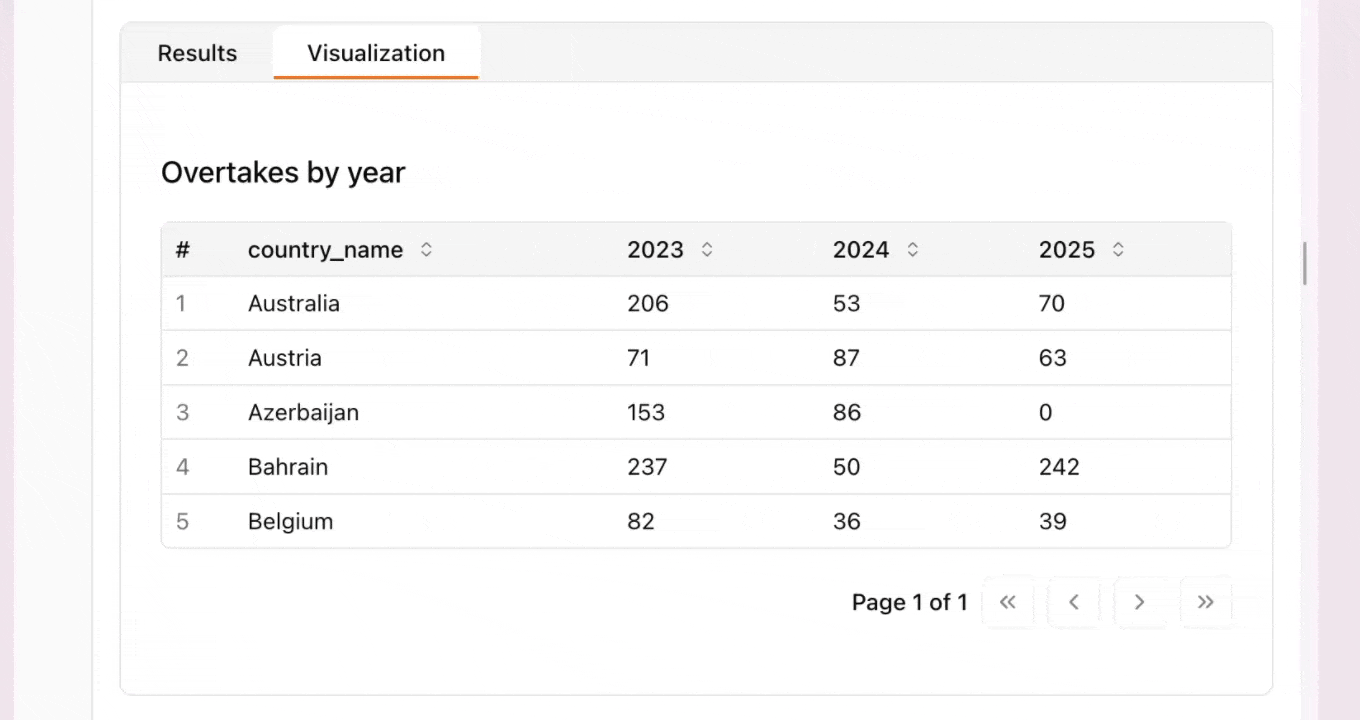Viewport: 1360px width, 720px height.
Task: Toggle descending order on 2025 header
Action: tap(1119, 250)
